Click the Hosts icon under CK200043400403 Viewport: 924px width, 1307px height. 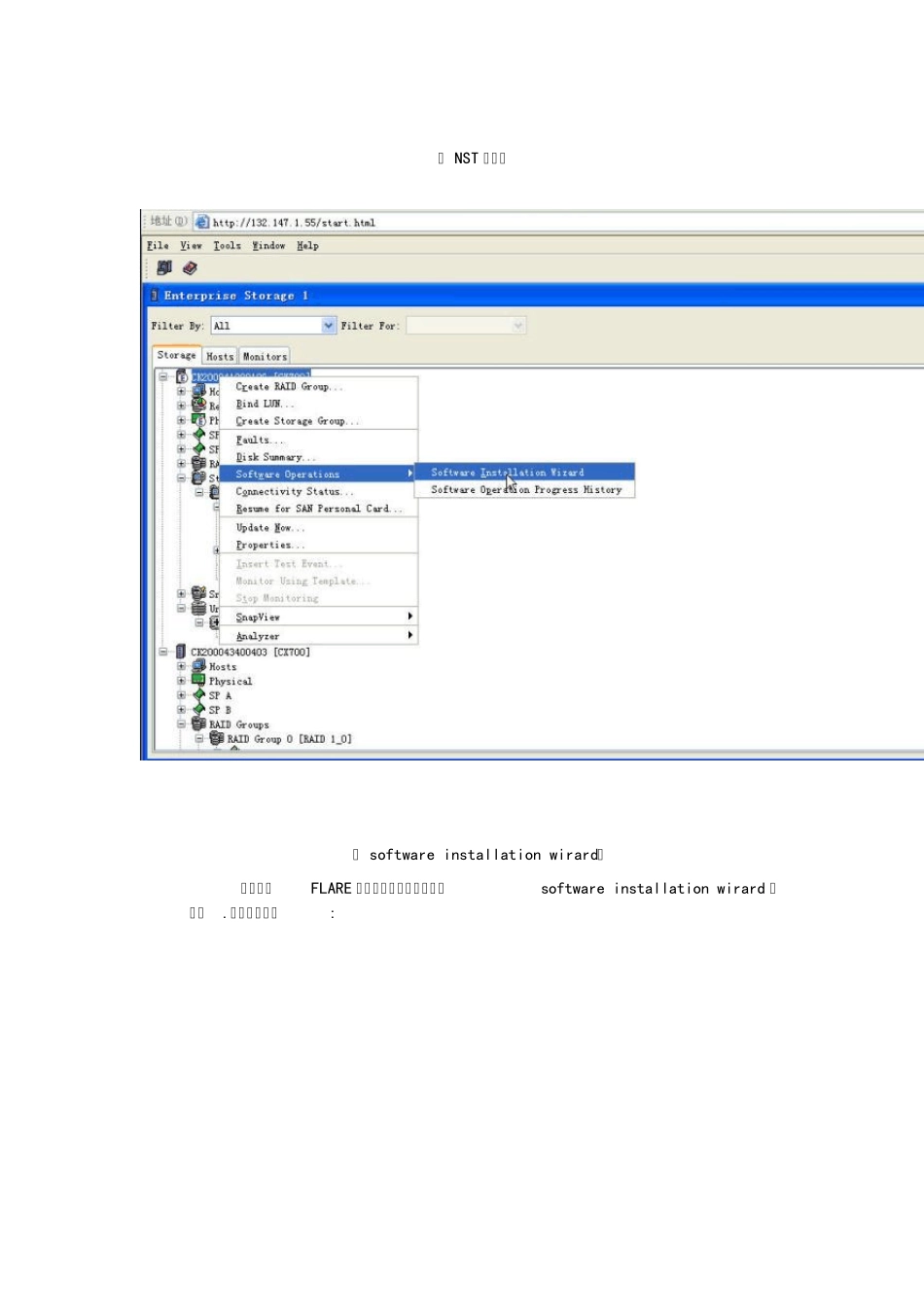(198, 666)
